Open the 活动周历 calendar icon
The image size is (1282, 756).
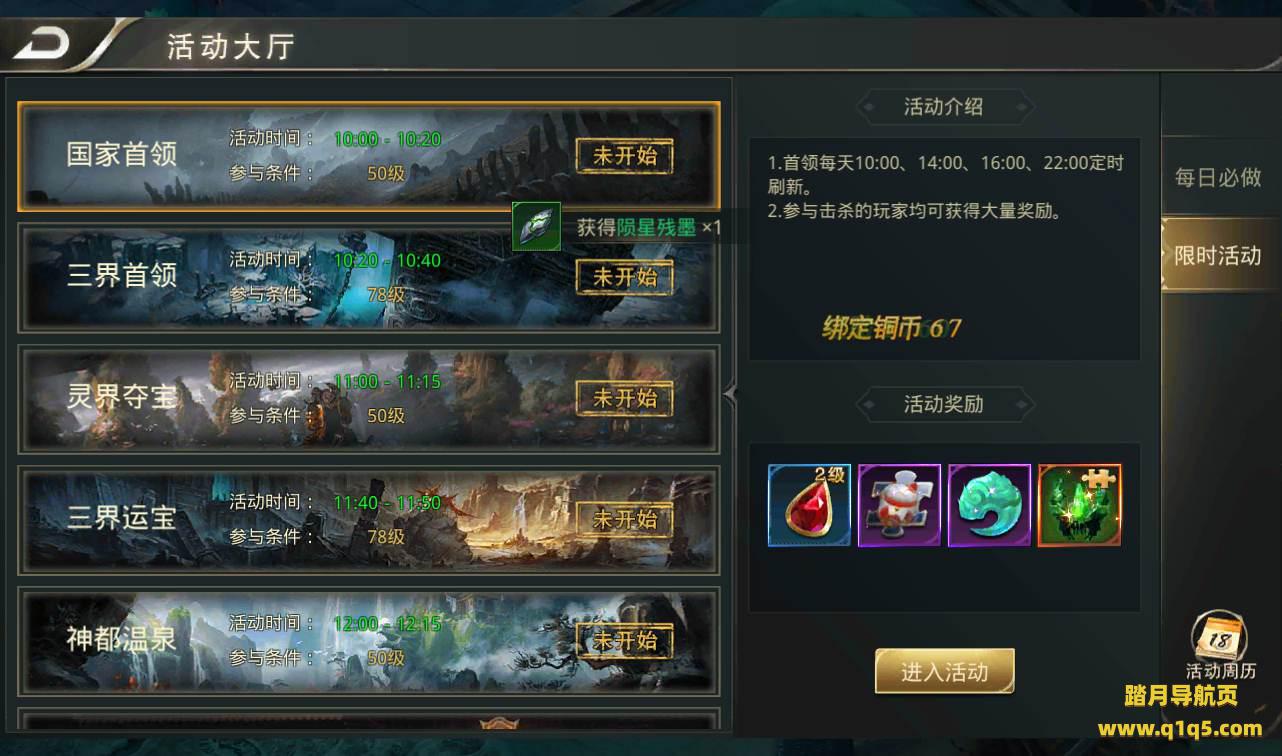coord(1219,643)
